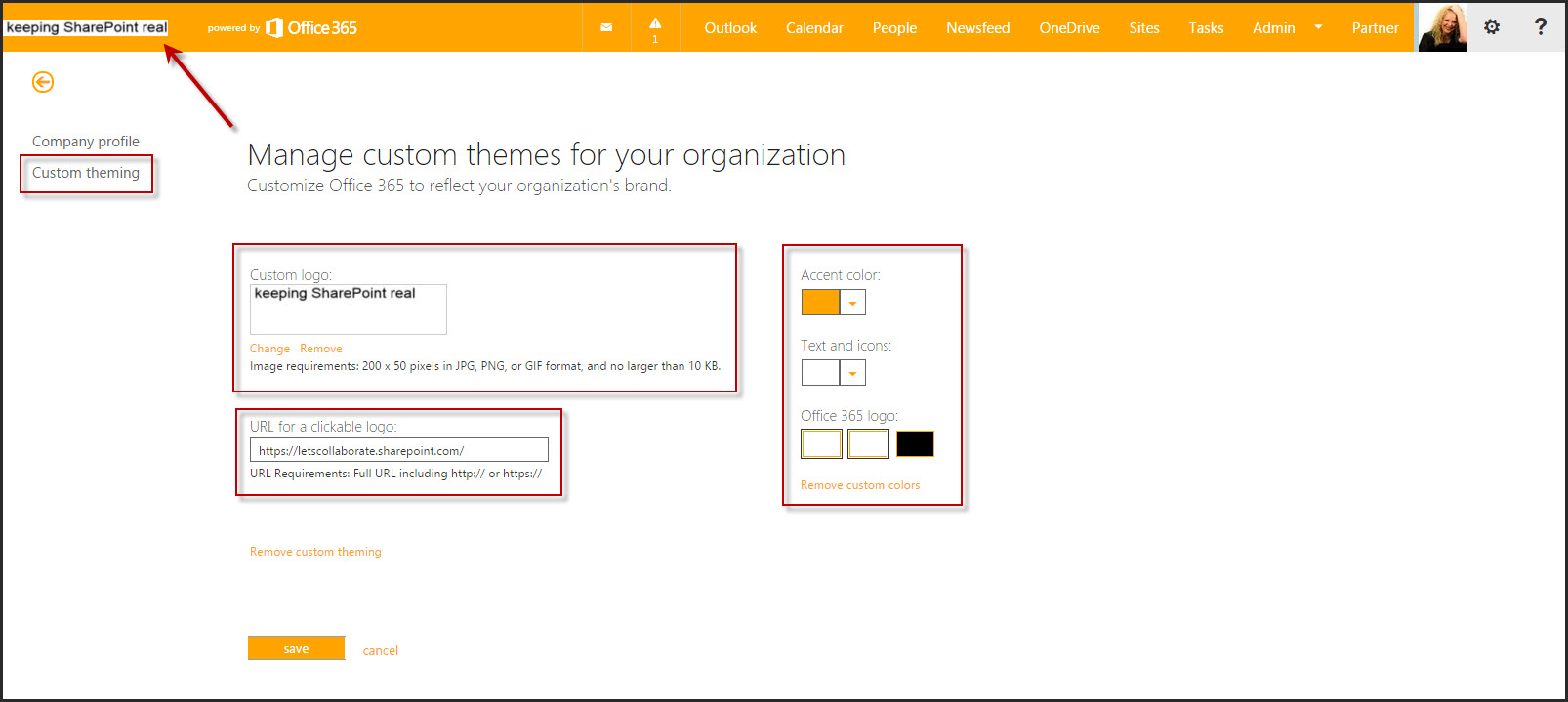This screenshot has width=1568, height=702.
Task: Expand the Text and icons color dropdown
Action: (x=852, y=373)
